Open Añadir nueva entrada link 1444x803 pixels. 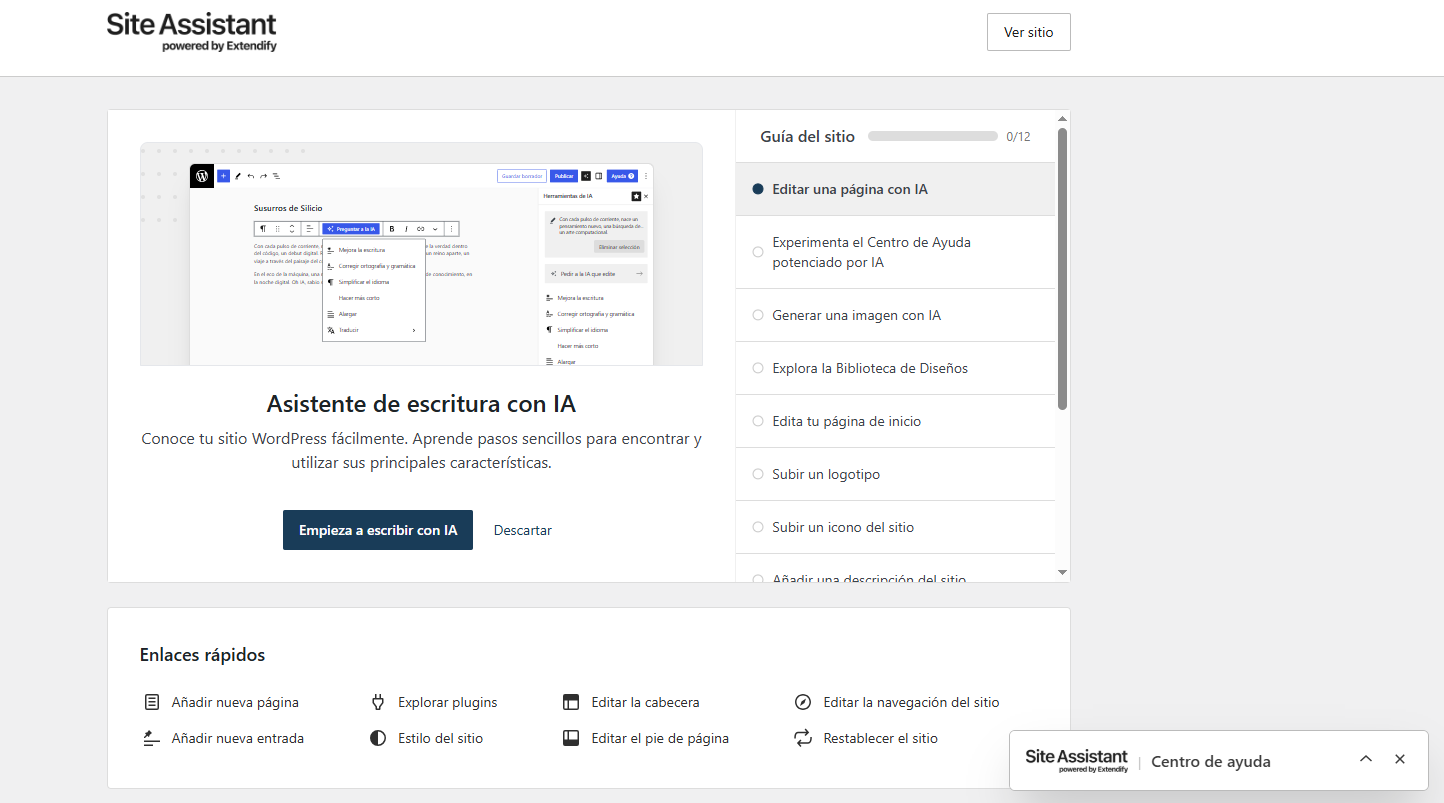(238, 738)
